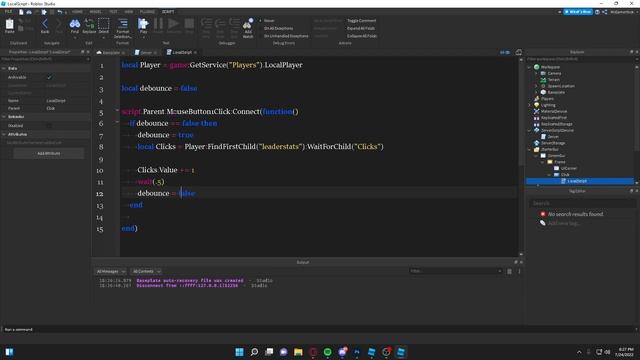Switch to the MODEL ribbon tab
This screenshot has width=640, height=360.
click(96, 12)
